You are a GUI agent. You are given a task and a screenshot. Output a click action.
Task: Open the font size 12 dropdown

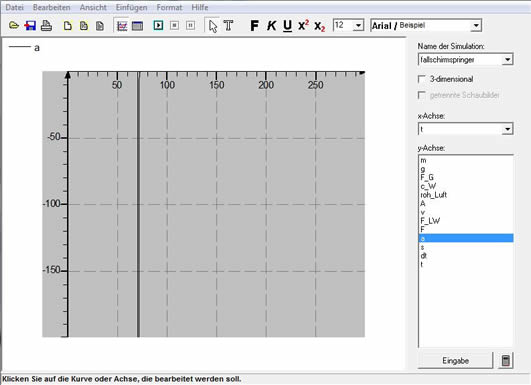(358, 25)
